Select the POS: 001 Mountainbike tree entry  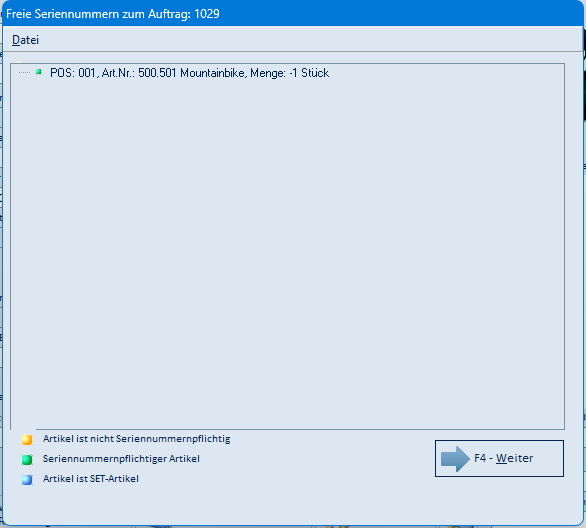[189, 73]
